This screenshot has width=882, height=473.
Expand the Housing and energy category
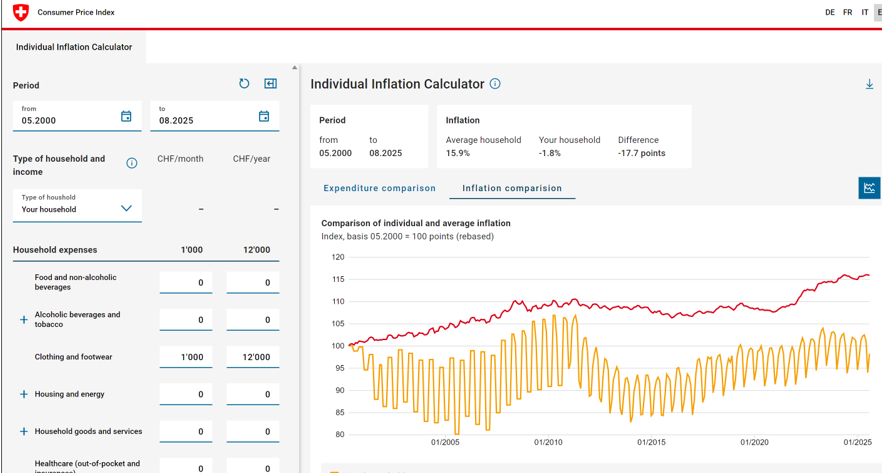pos(24,394)
